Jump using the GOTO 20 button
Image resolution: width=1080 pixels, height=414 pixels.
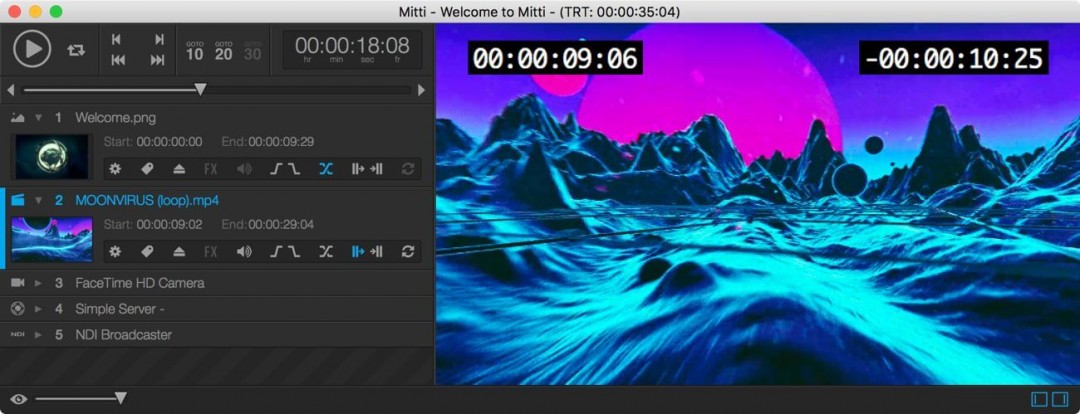click(x=223, y=50)
